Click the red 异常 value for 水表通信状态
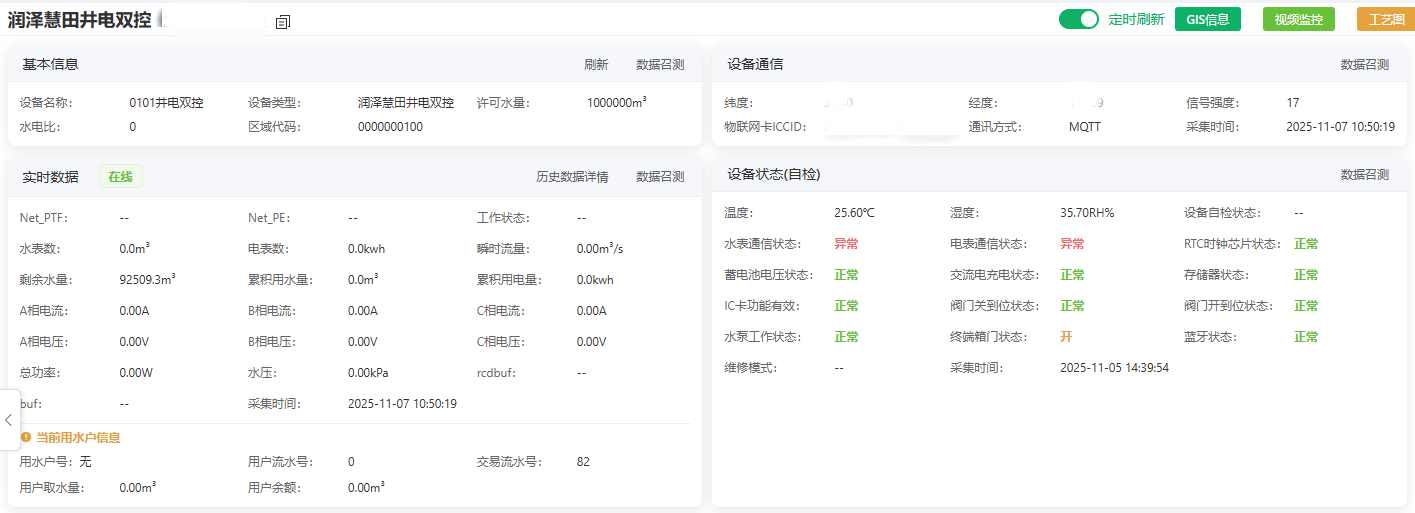 [846, 244]
